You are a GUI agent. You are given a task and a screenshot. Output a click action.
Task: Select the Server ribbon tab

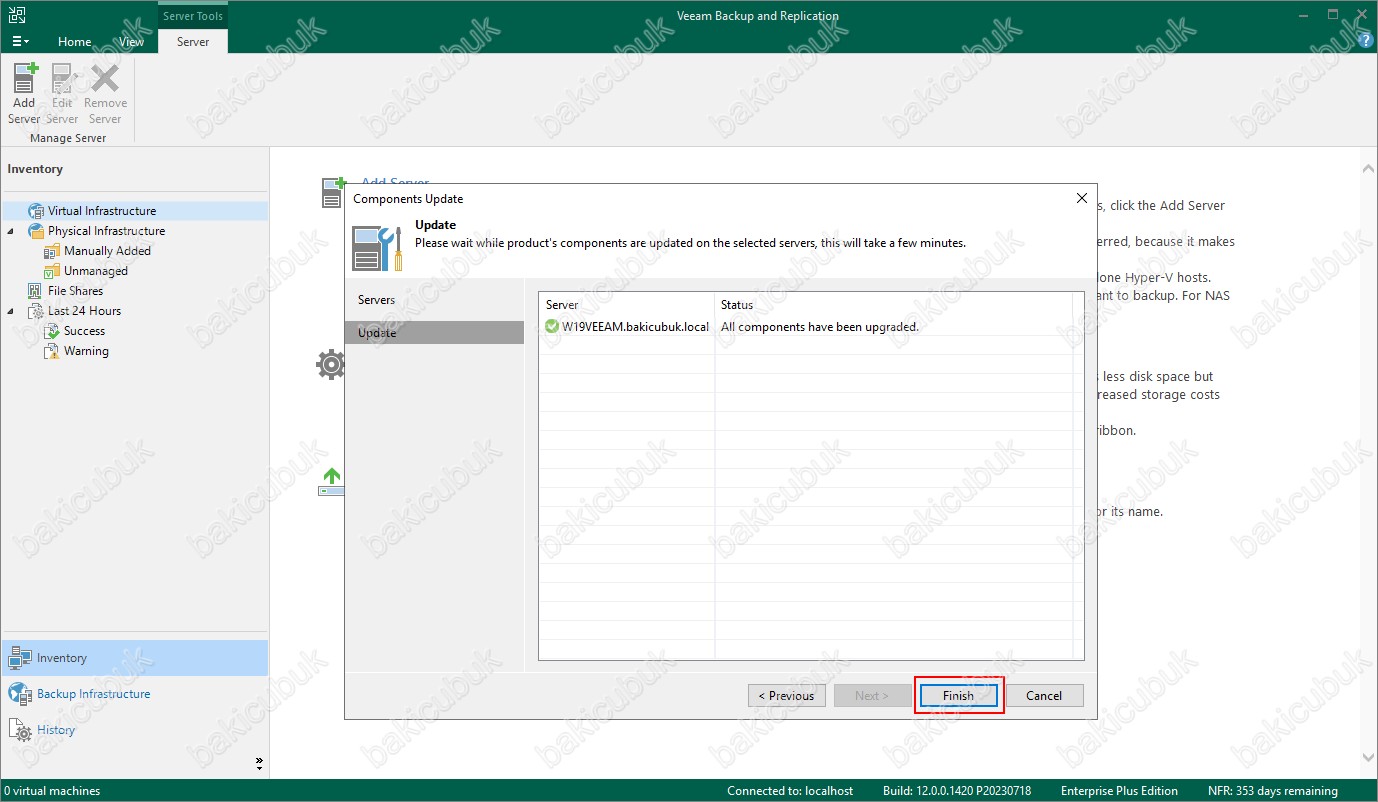[x=193, y=42]
